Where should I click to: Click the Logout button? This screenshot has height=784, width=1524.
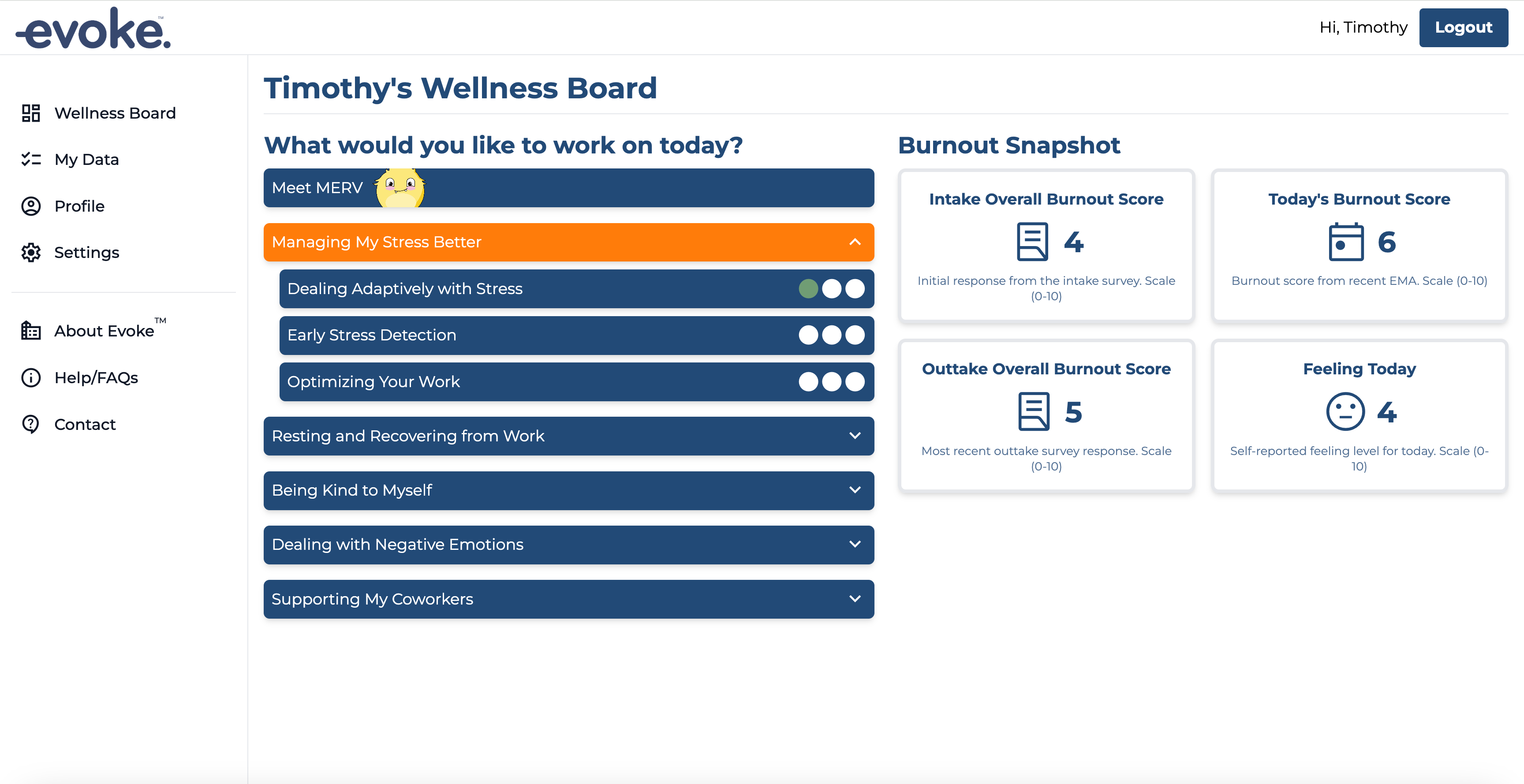pos(1463,27)
